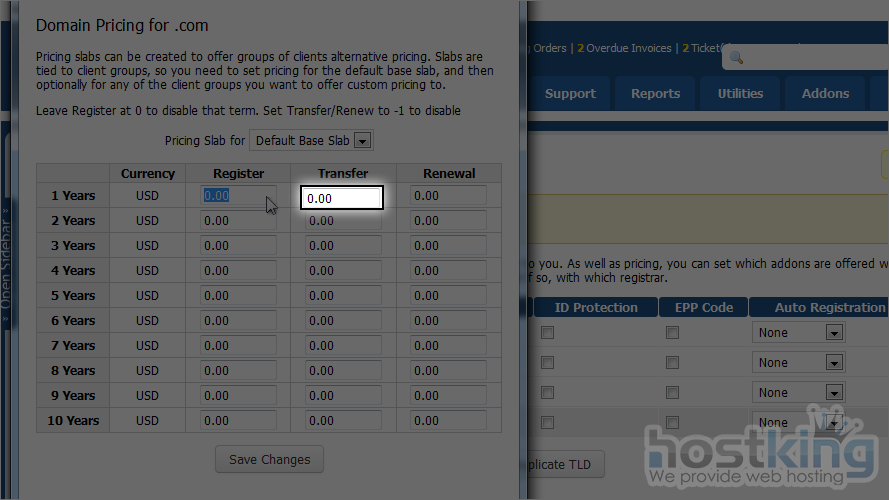Toggle the second row EPP Code checkbox
889x500 pixels.
[x=672, y=363]
